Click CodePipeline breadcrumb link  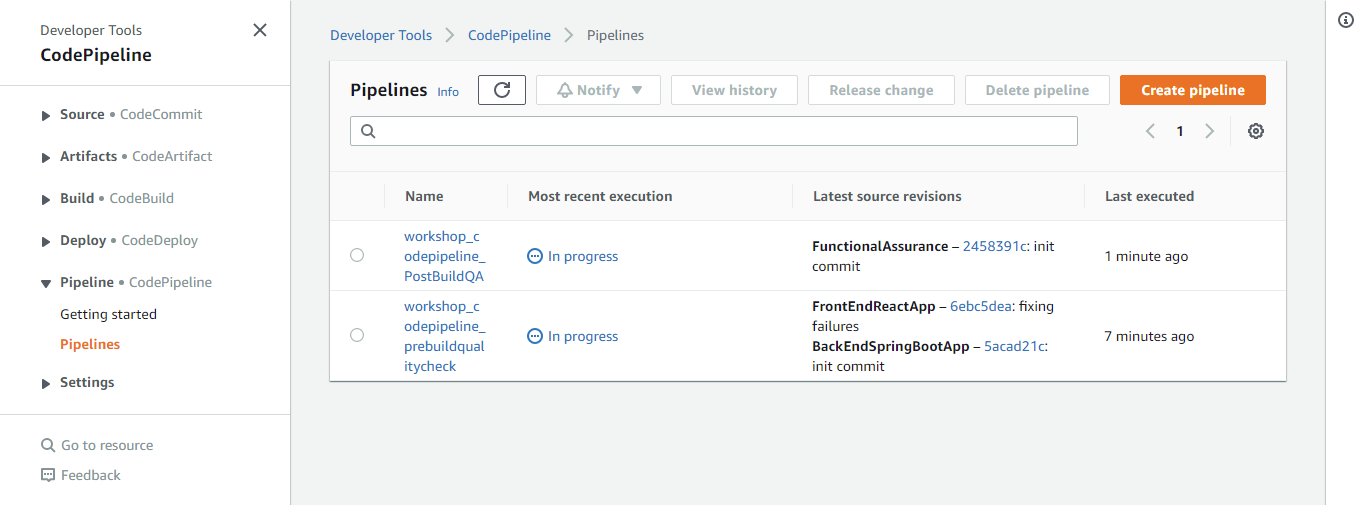coord(509,35)
